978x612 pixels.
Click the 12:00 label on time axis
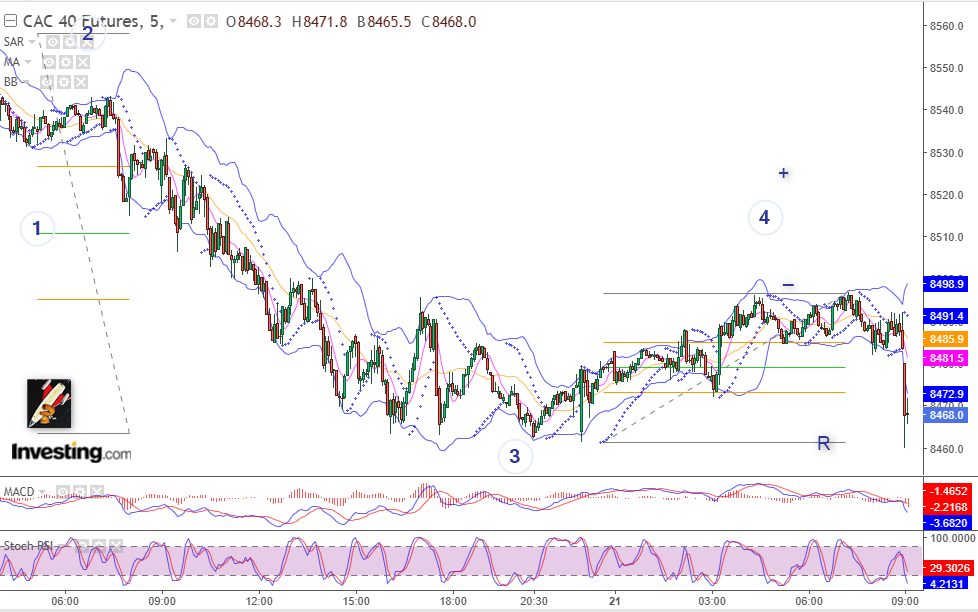pyautogui.click(x=259, y=601)
